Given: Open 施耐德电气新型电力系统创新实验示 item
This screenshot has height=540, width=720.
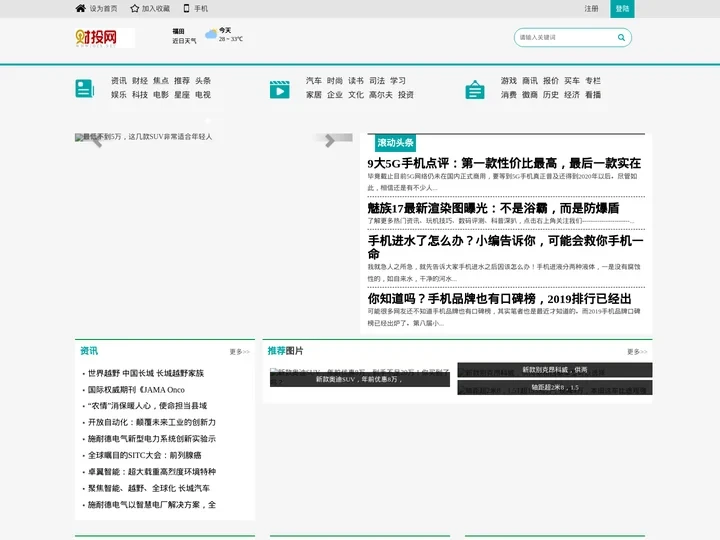Looking at the screenshot, I should click(152, 439).
